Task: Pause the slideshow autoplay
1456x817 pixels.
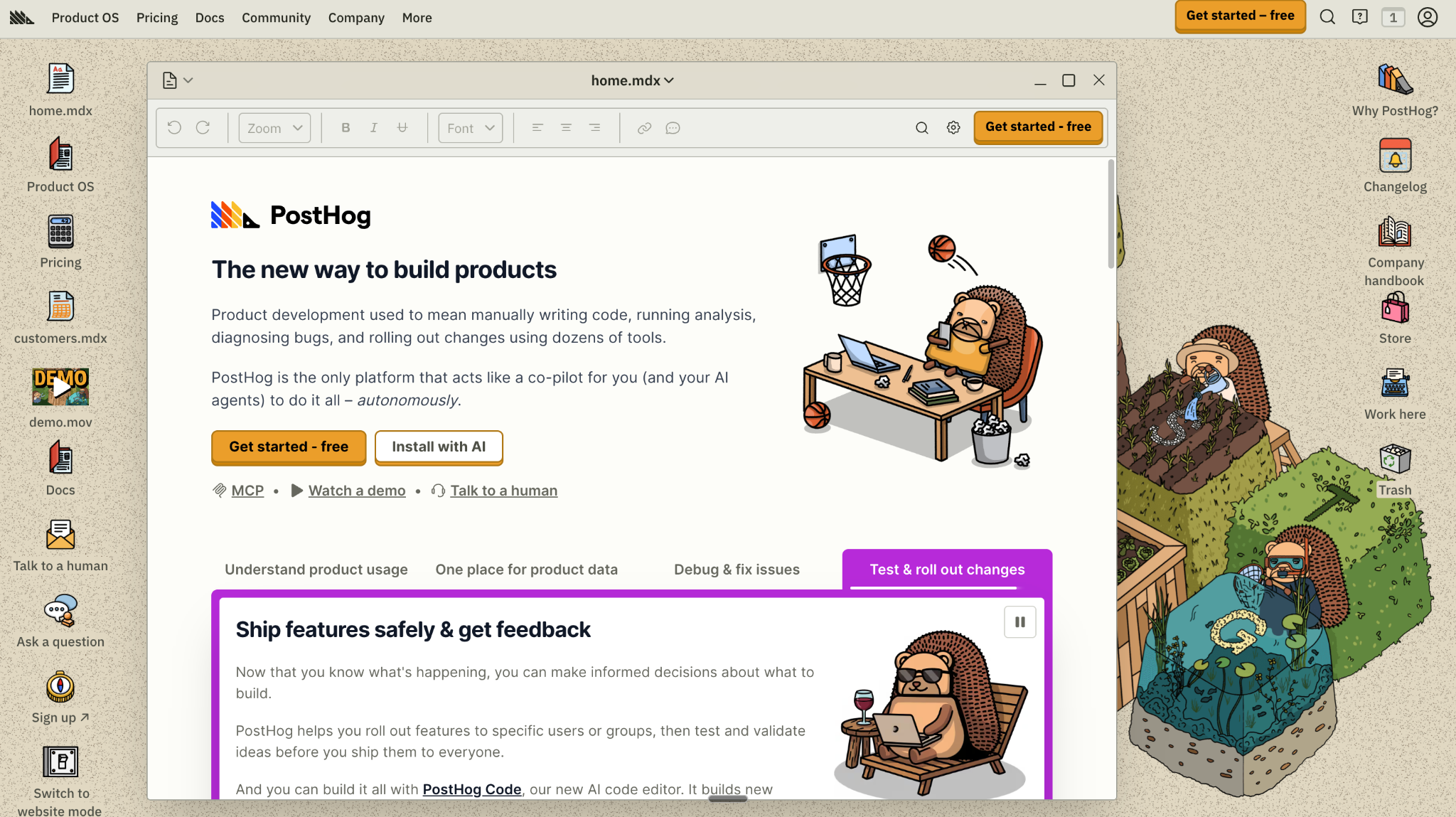Action: point(1019,622)
